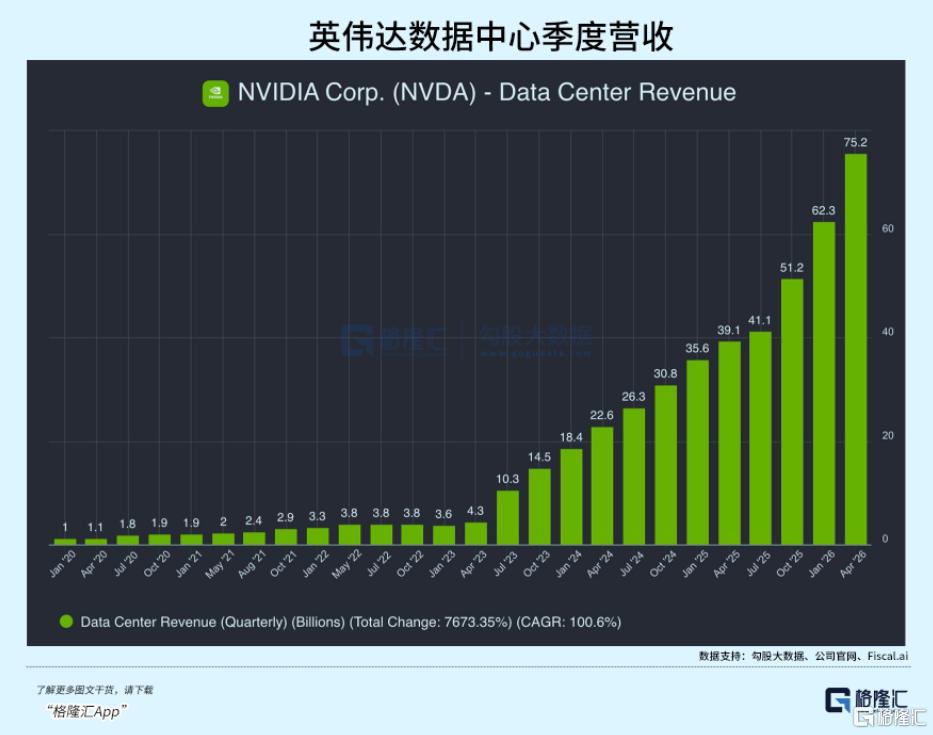933x735 pixels.
Task: Click the green bar for Apr '25
Action: click(730, 443)
